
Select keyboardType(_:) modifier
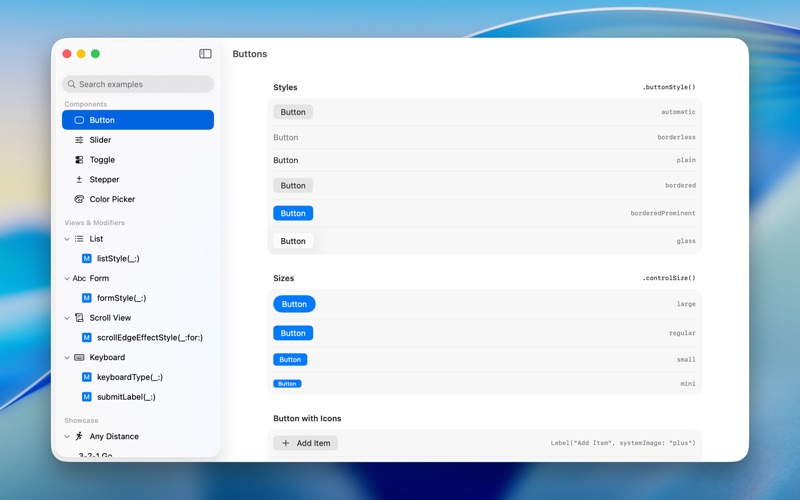pos(130,377)
